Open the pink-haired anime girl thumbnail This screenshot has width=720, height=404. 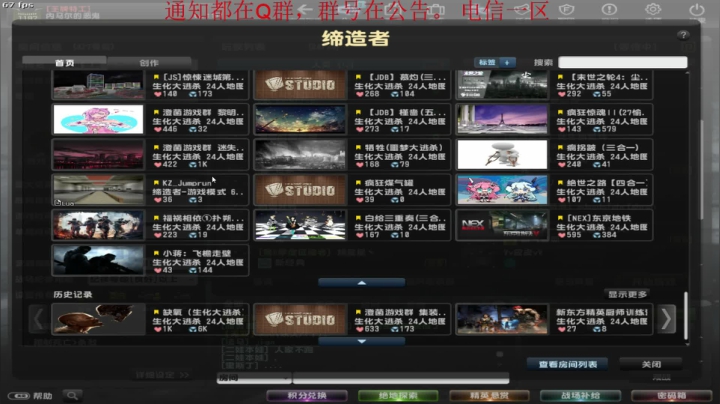point(98,119)
